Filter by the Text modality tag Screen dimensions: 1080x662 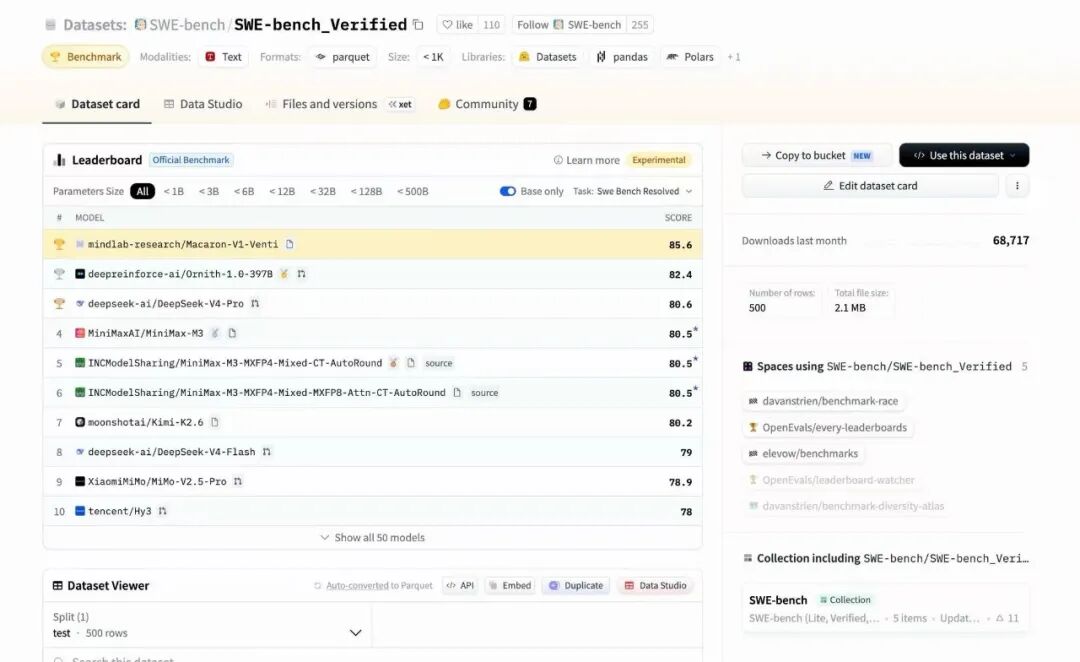coord(223,56)
